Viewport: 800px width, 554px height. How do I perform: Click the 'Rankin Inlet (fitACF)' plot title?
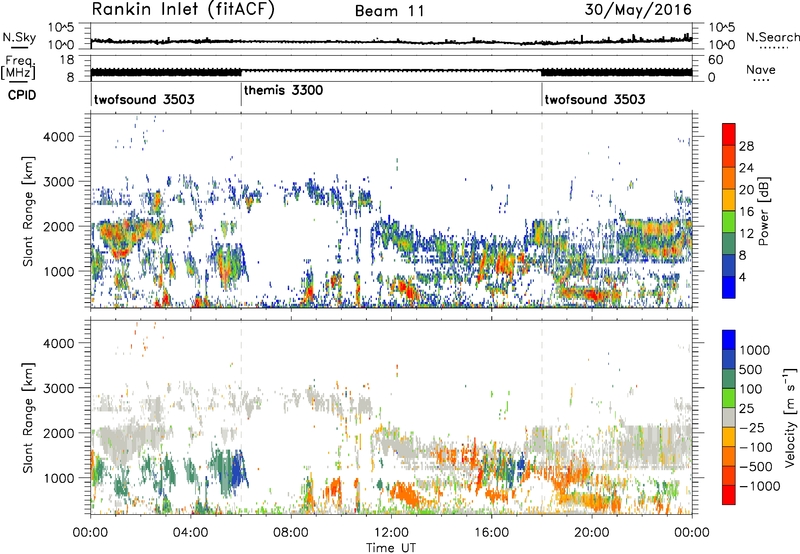[183, 10]
